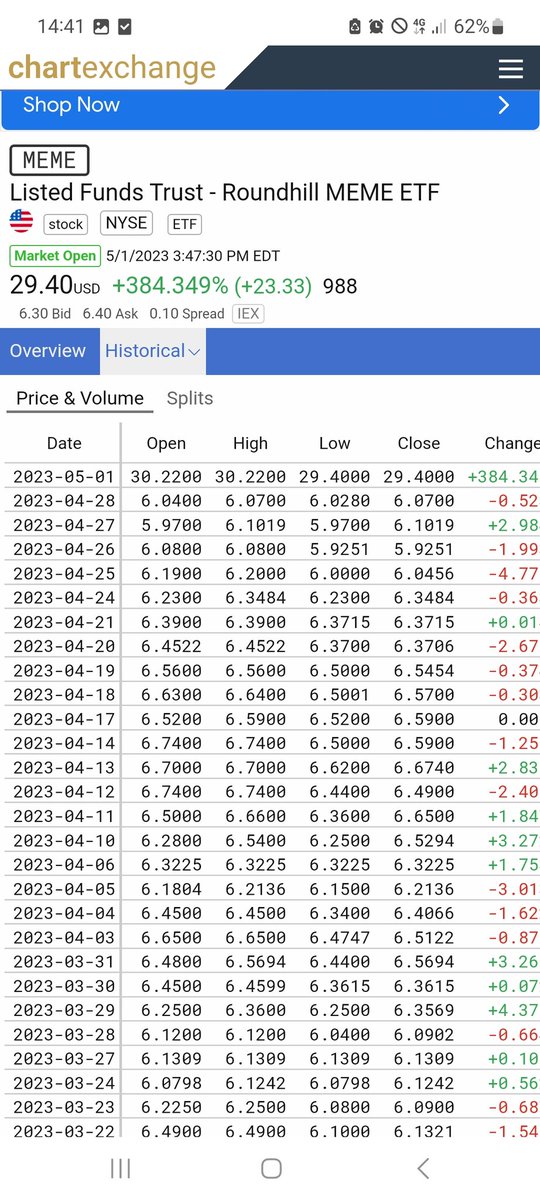540x1200 pixels.
Task: Select the 2023-05-01 table row
Action: click(270, 476)
